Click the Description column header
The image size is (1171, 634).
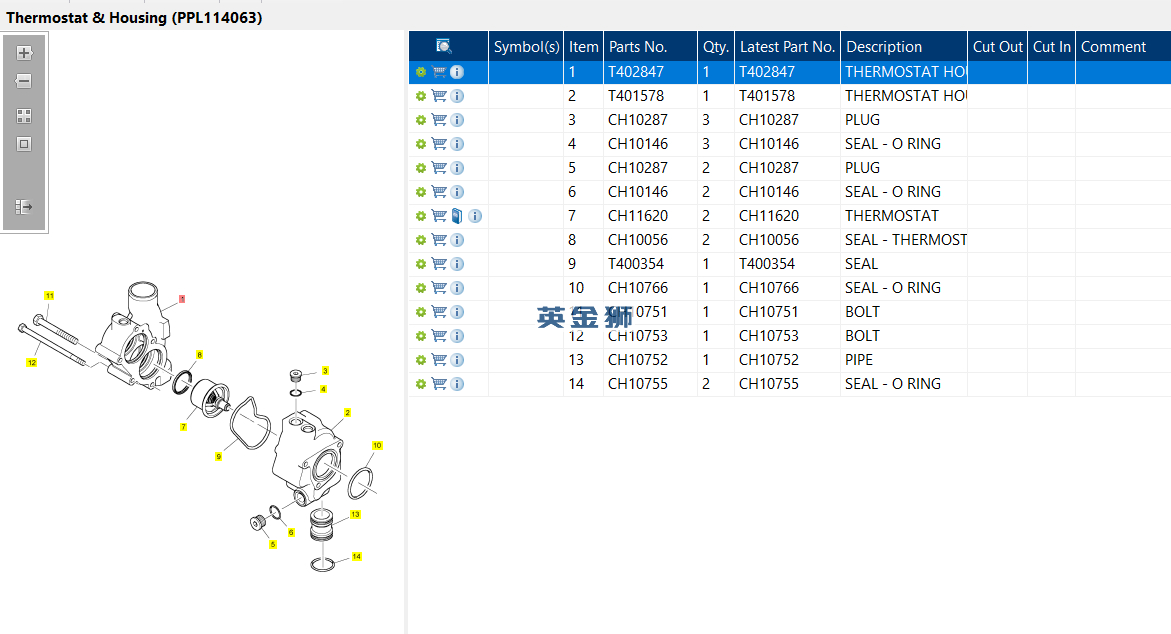[904, 46]
